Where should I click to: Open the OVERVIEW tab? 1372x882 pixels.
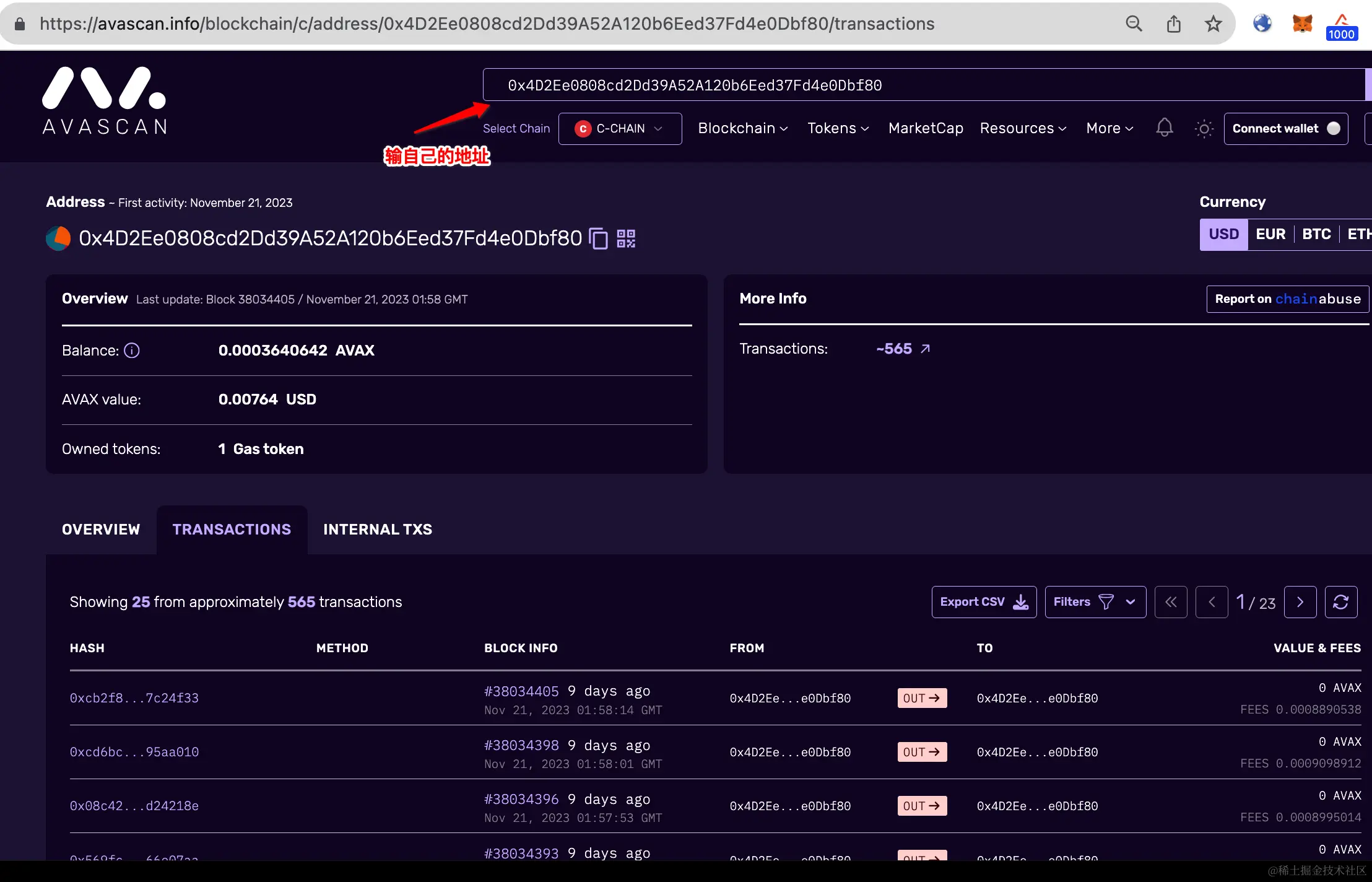pos(101,530)
